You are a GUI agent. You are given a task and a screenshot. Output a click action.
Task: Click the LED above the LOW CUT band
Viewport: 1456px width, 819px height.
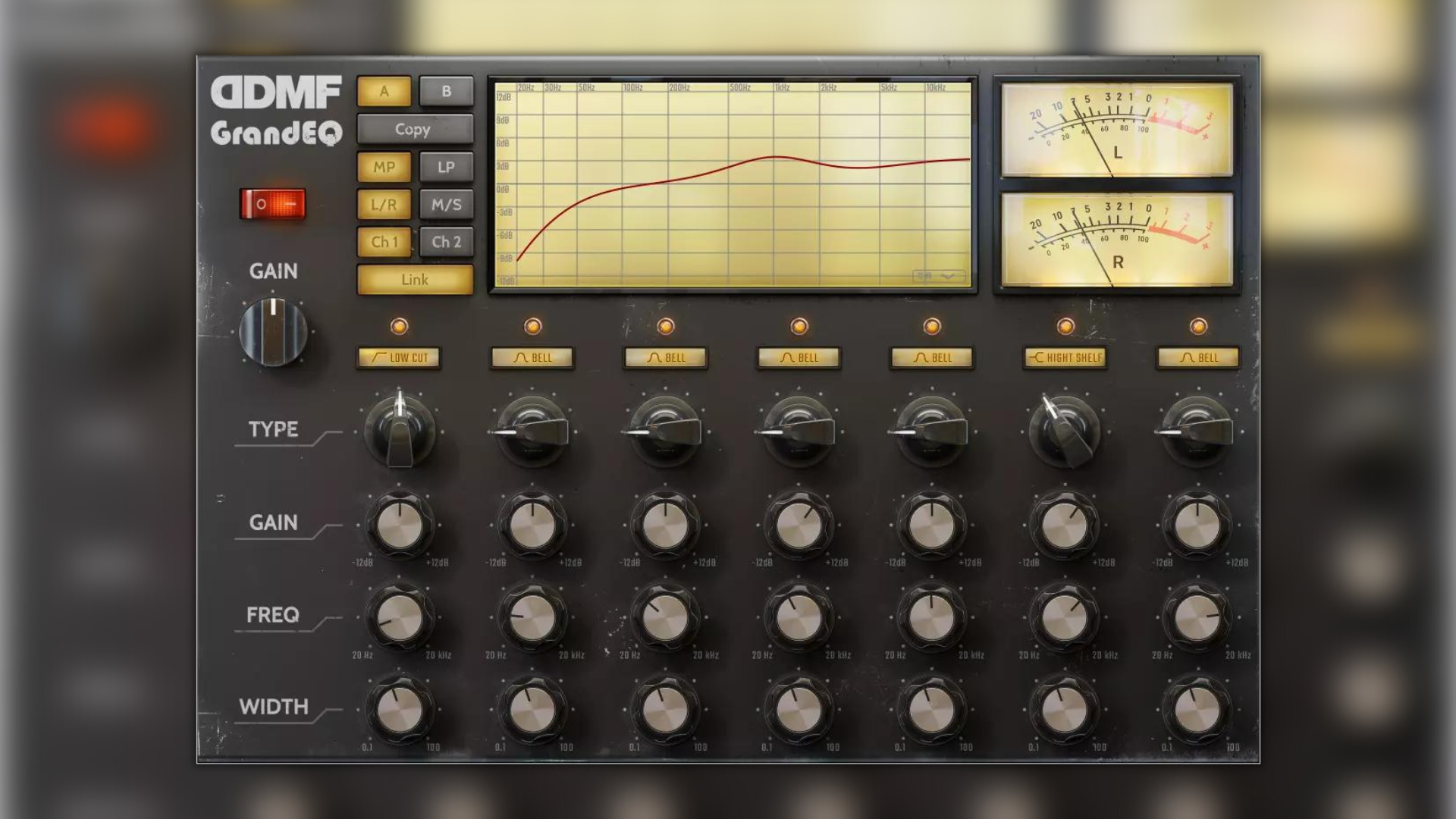[399, 326]
